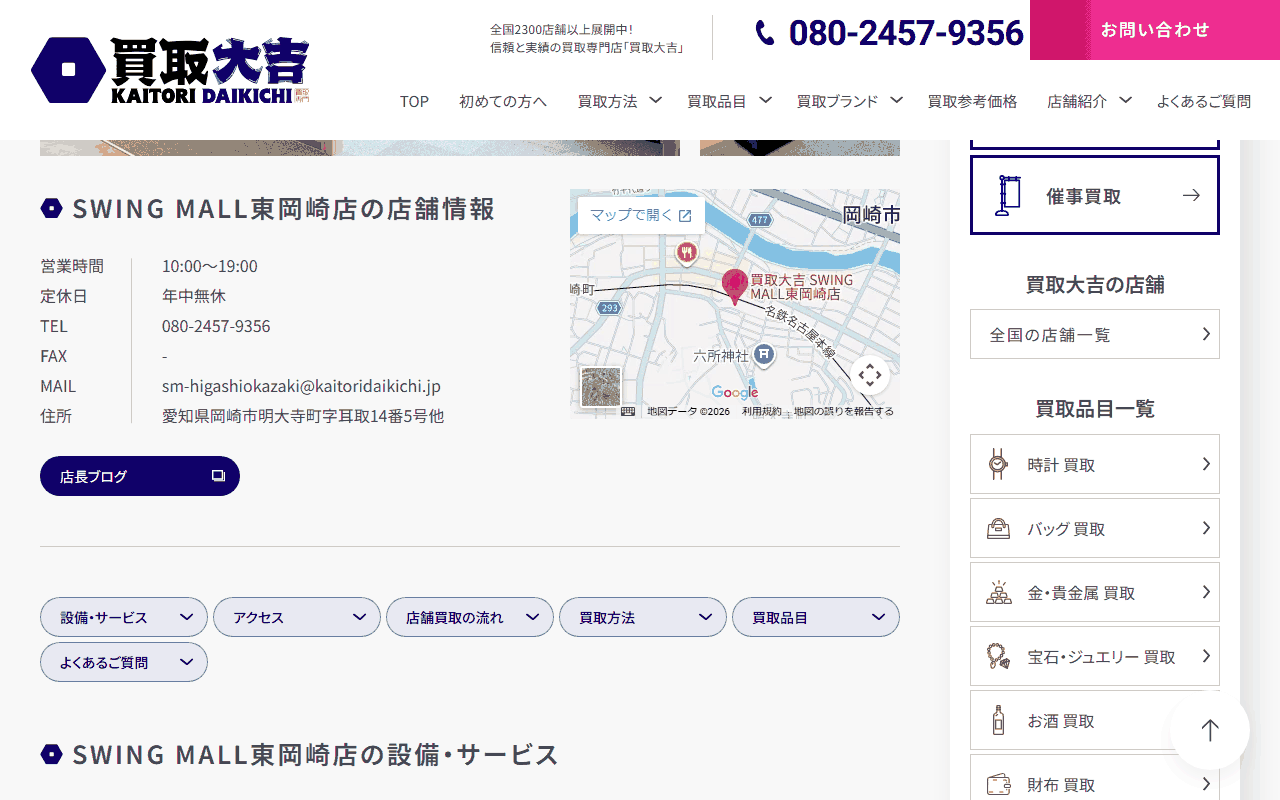The image size is (1280, 800).
Task: Open 初めての方へ nav item
Action: [503, 101]
